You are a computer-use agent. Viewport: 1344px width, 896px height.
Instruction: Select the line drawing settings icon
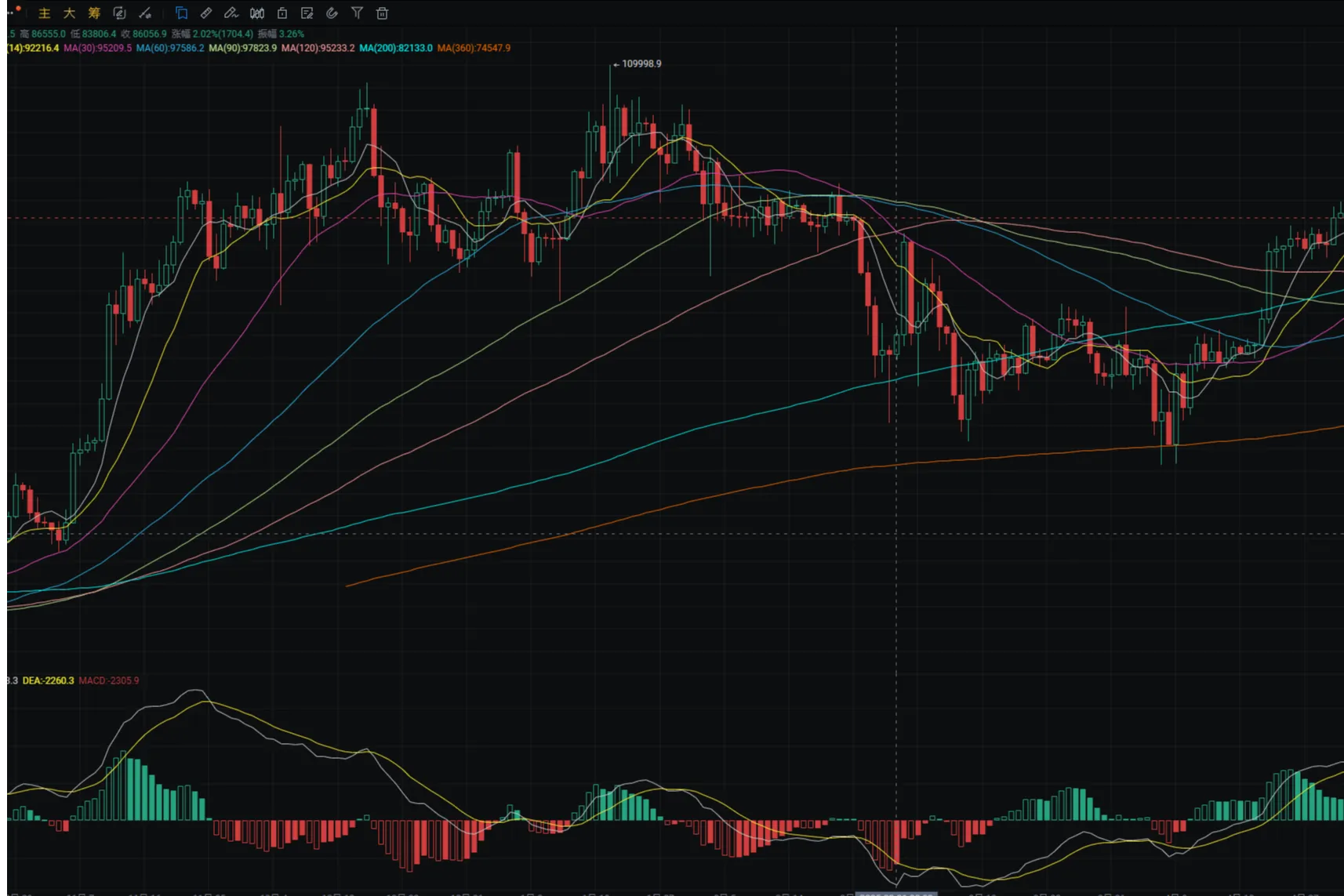point(145,13)
